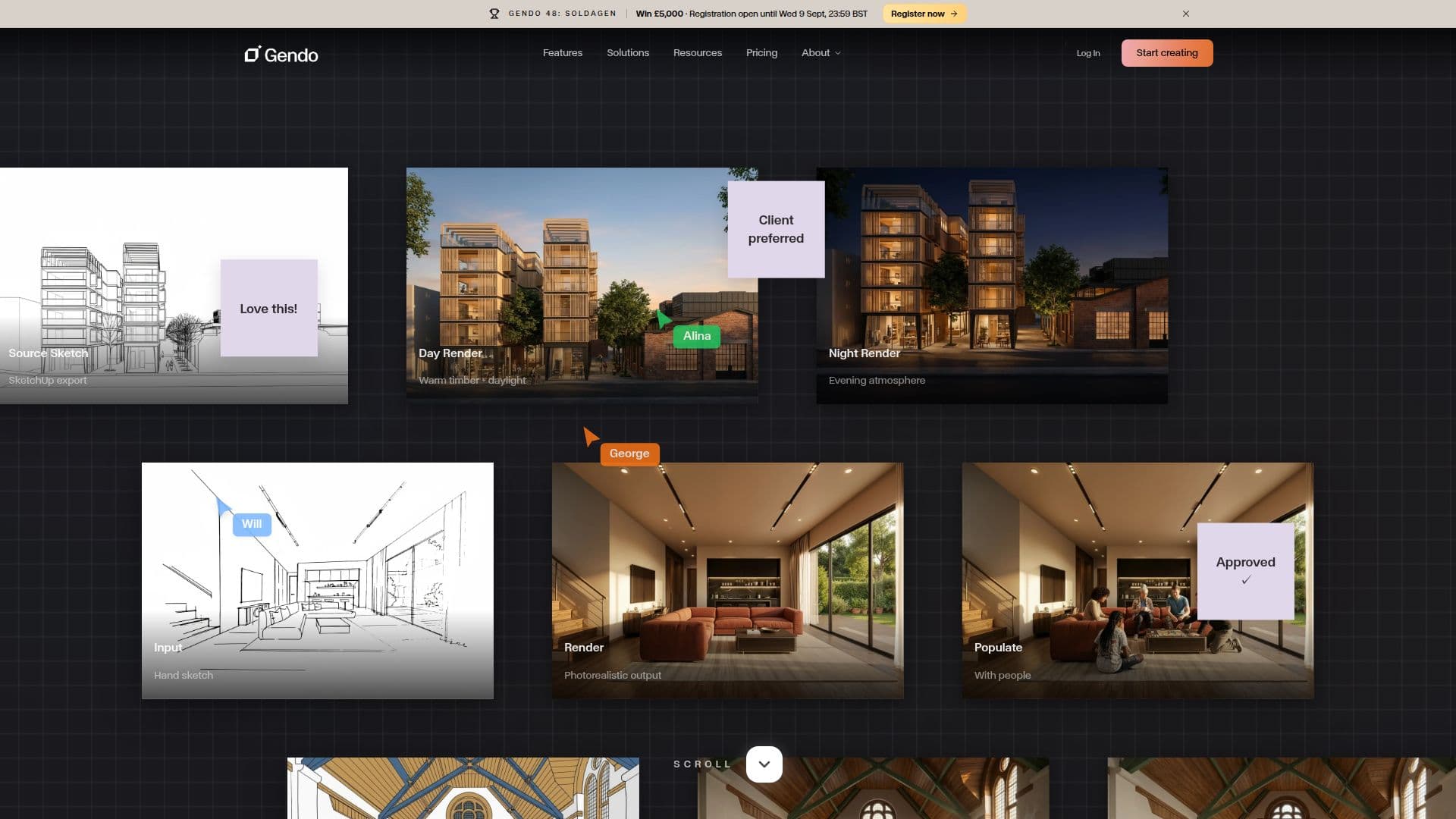
Task: Expand the About dropdown
Action: 821,53
